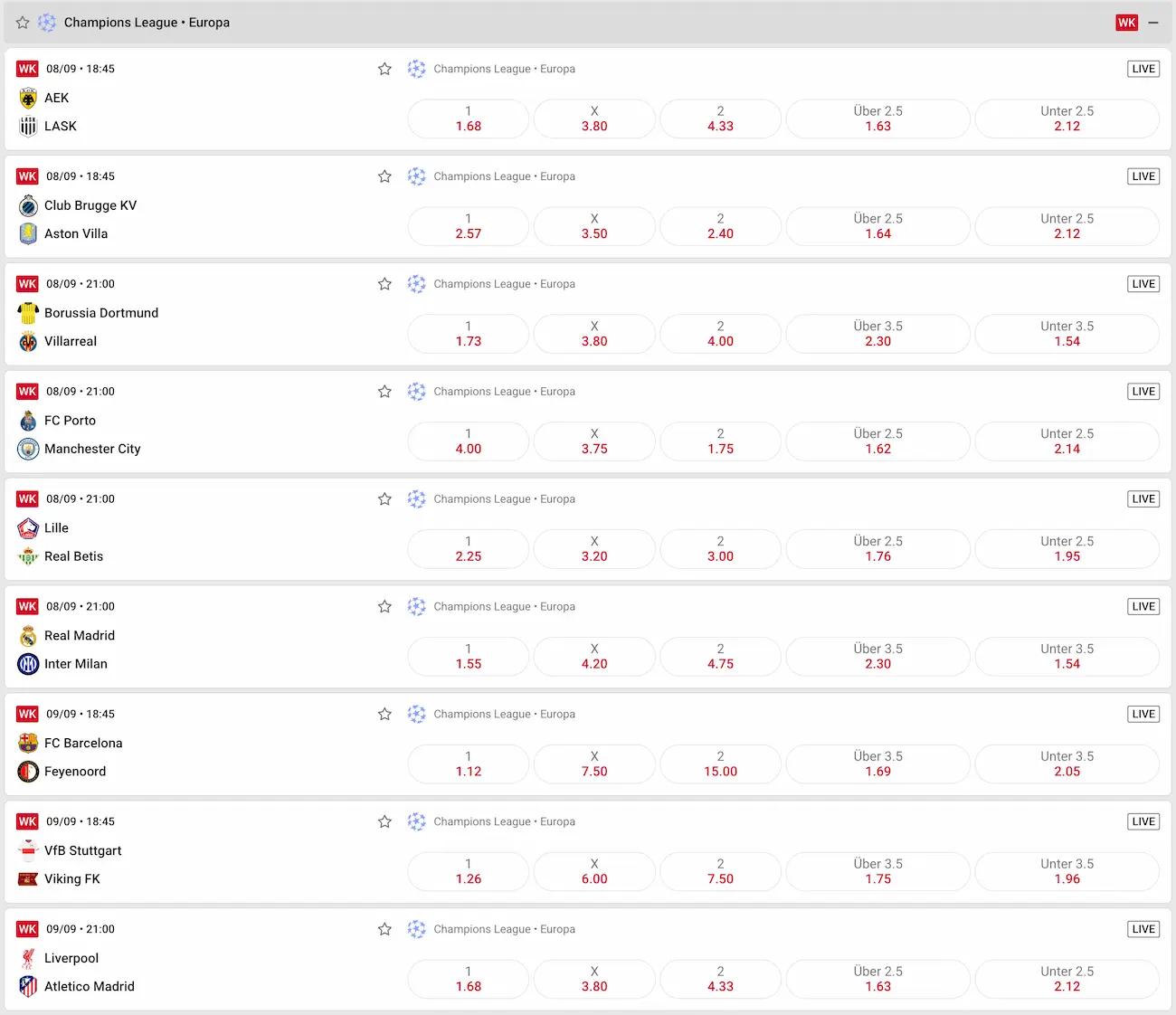Click the FC Barcelona crest icon
The height and width of the screenshot is (1015, 1176).
click(x=28, y=743)
